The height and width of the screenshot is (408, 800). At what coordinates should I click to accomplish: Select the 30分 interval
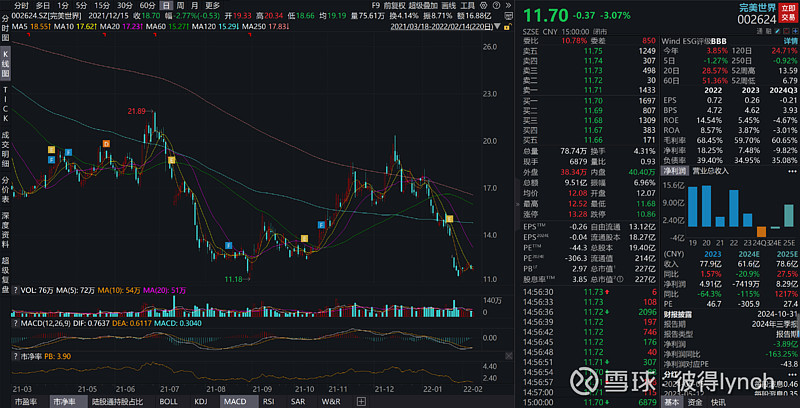pos(124,6)
